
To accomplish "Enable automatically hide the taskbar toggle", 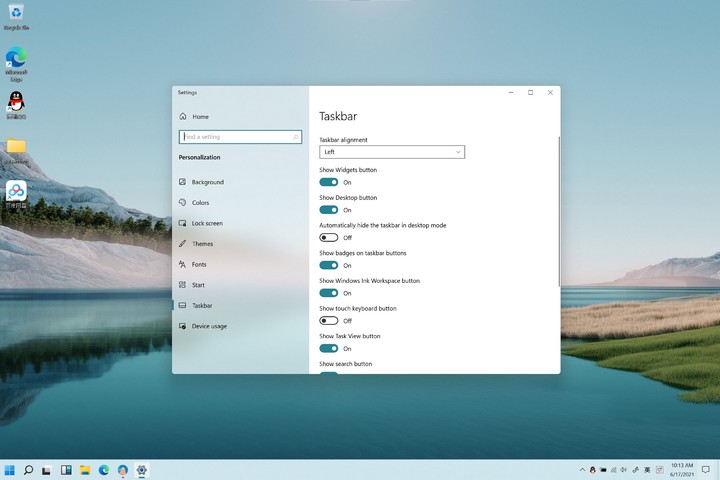I will click(329, 238).
